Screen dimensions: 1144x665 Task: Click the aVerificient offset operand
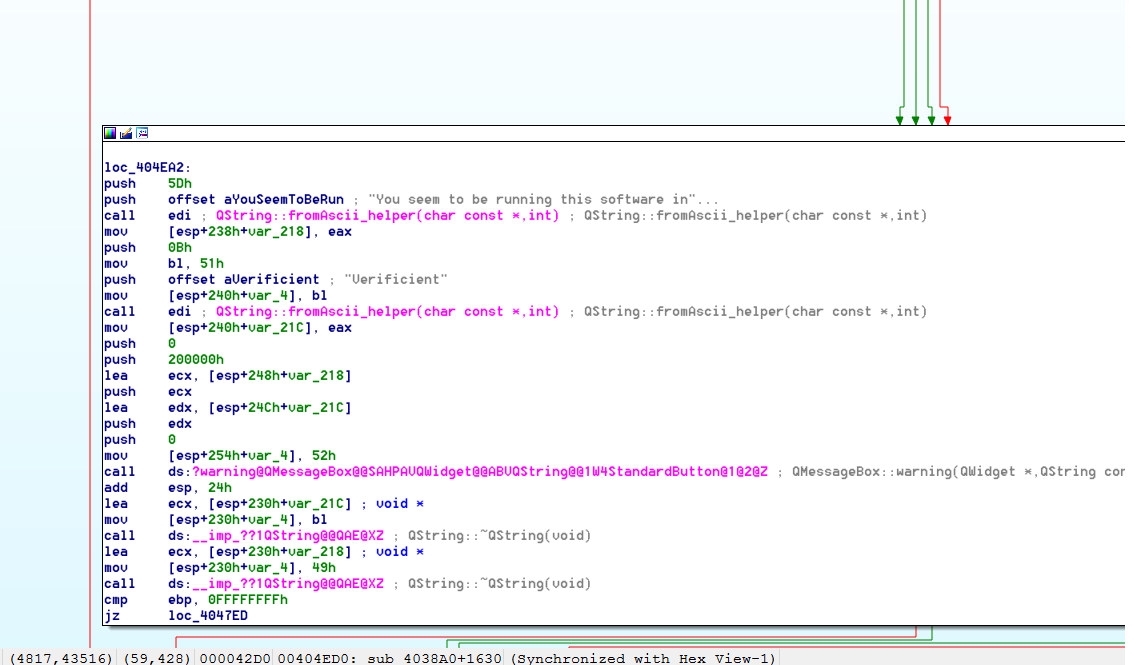point(271,280)
